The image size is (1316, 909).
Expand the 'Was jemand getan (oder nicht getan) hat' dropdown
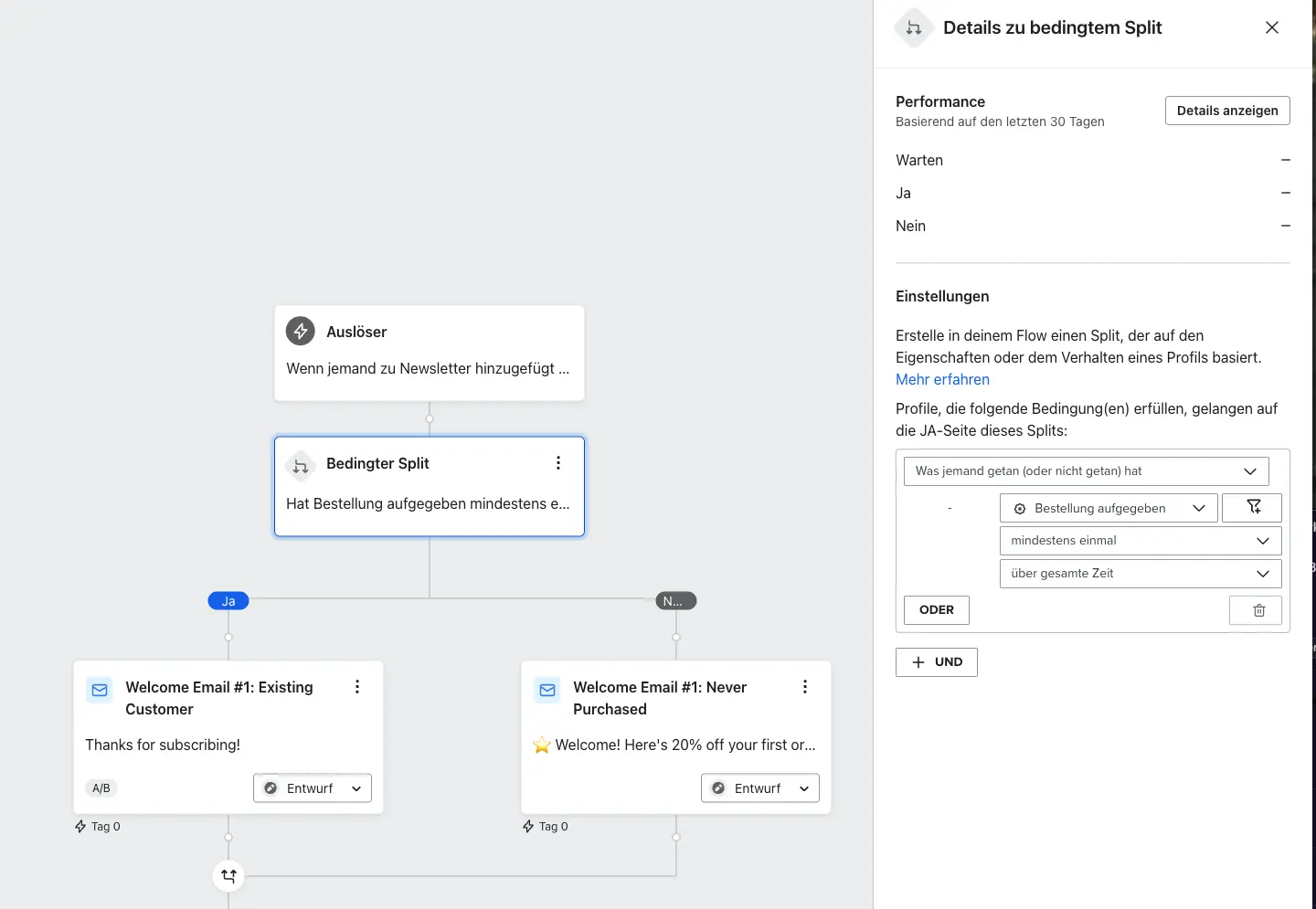1249,470
